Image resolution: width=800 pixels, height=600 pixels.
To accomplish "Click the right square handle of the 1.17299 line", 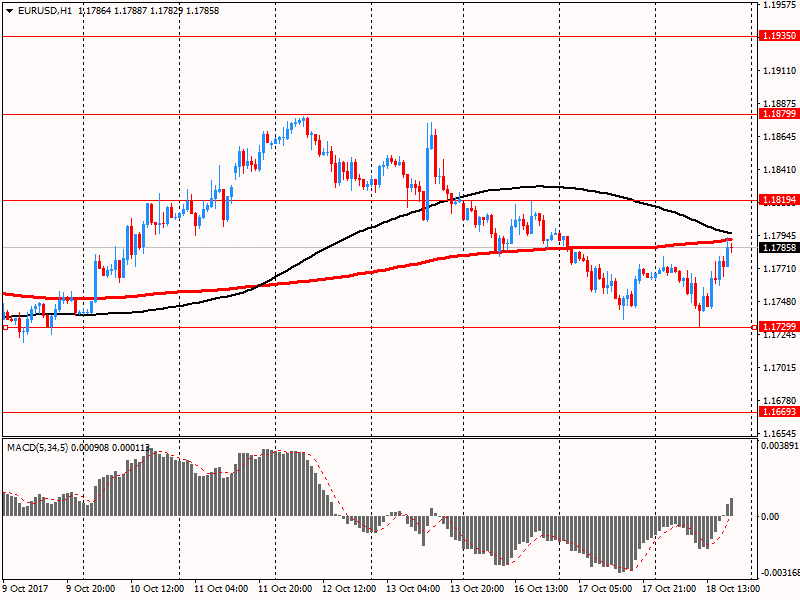I will click(755, 328).
